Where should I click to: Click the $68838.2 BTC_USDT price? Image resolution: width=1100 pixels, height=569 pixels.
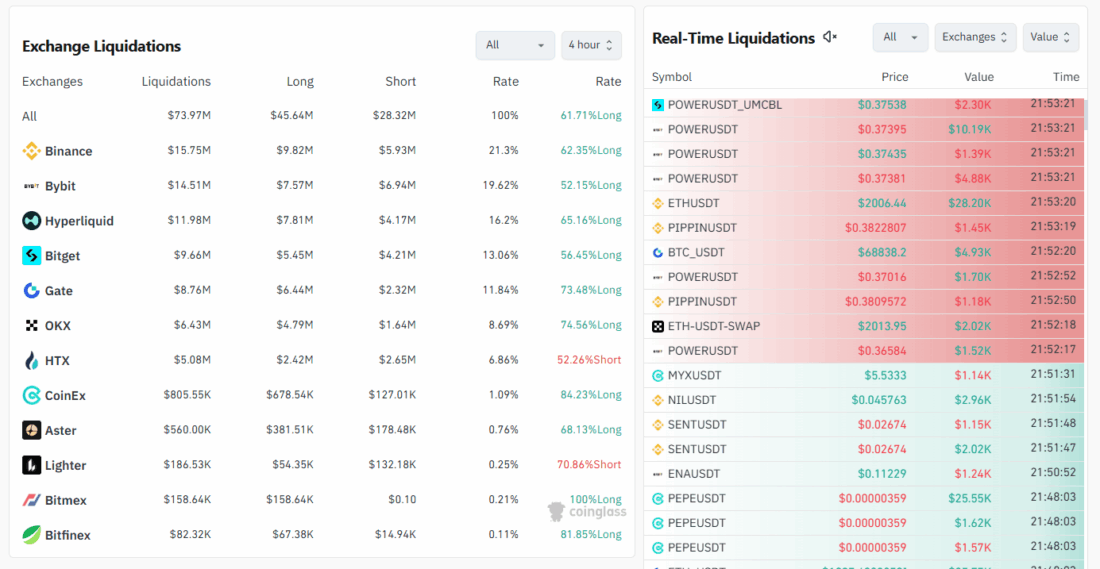[x=882, y=252]
